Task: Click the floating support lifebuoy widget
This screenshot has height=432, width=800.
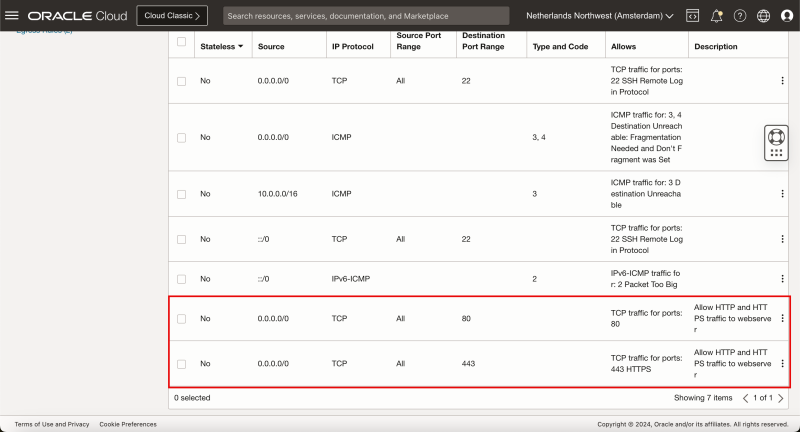Action: pyautogui.click(x=777, y=143)
